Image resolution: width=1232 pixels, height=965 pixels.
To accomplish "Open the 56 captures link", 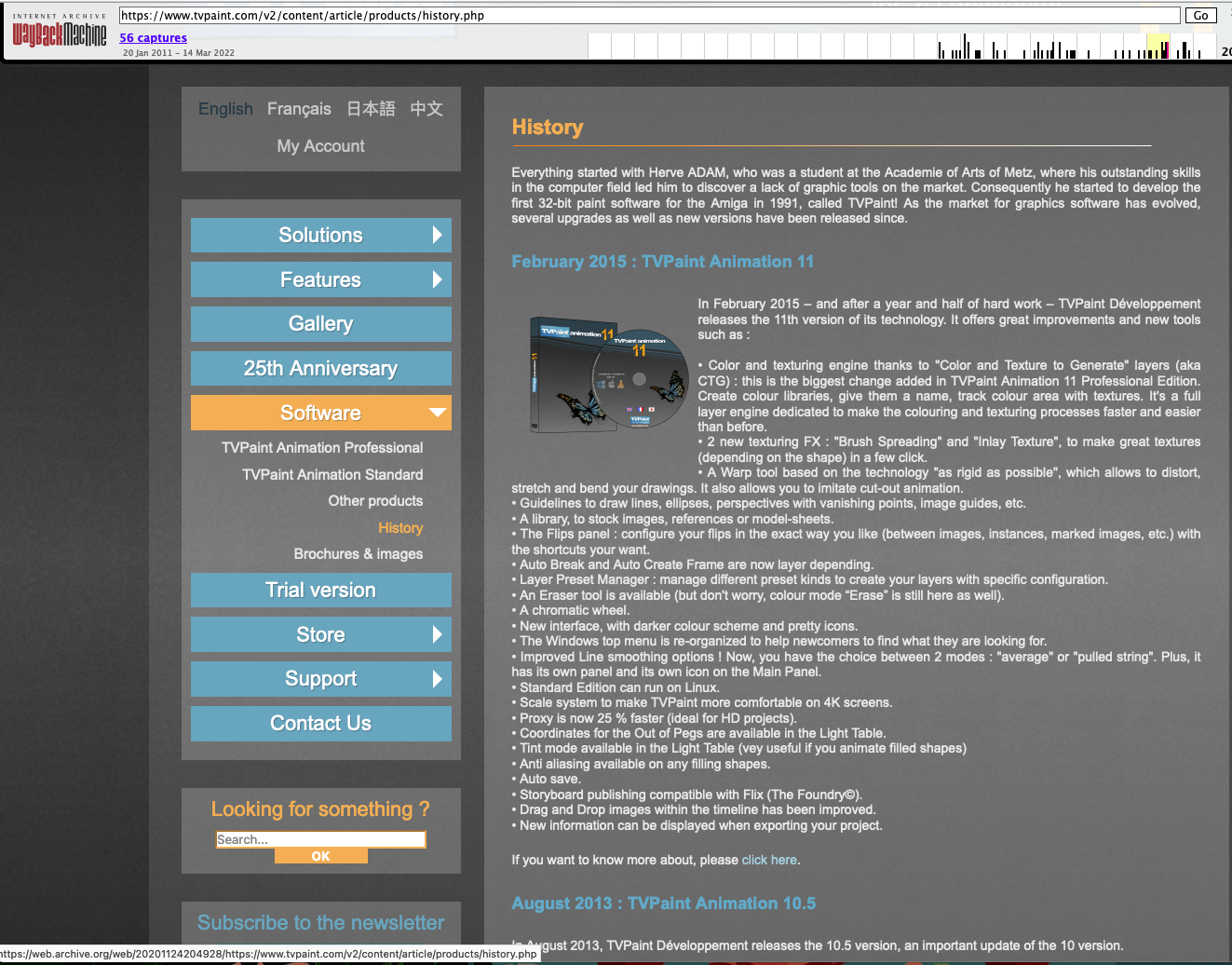I will coord(153,38).
